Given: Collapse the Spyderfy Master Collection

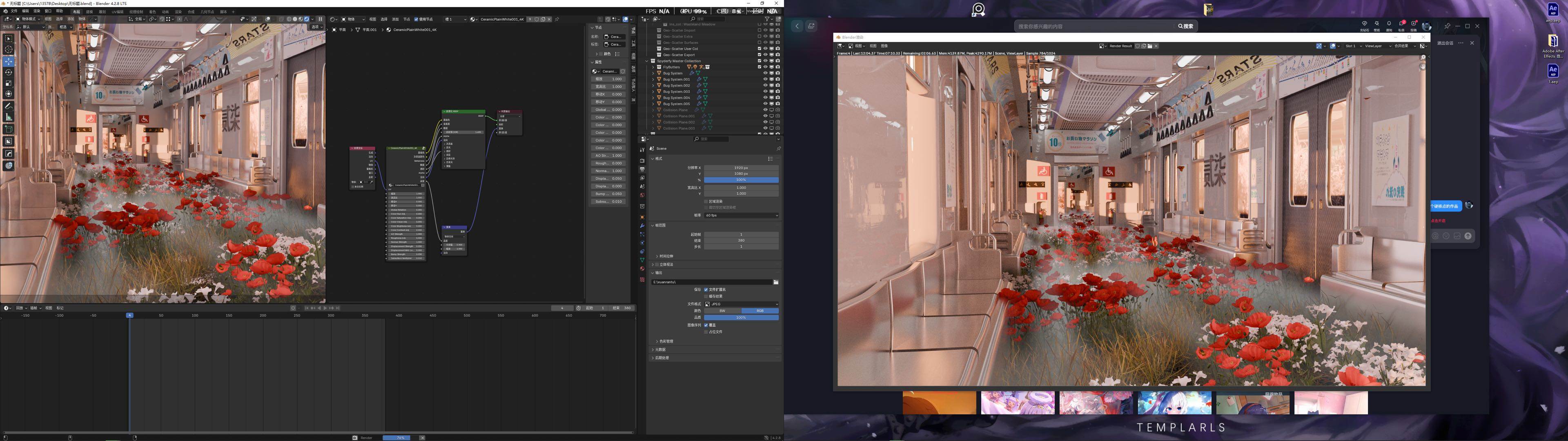Looking at the screenshot, I should coord(648,61).
